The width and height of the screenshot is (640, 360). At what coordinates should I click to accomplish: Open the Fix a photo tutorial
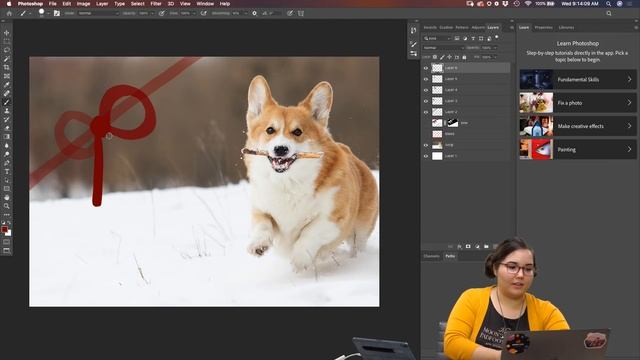pos(578,102)
